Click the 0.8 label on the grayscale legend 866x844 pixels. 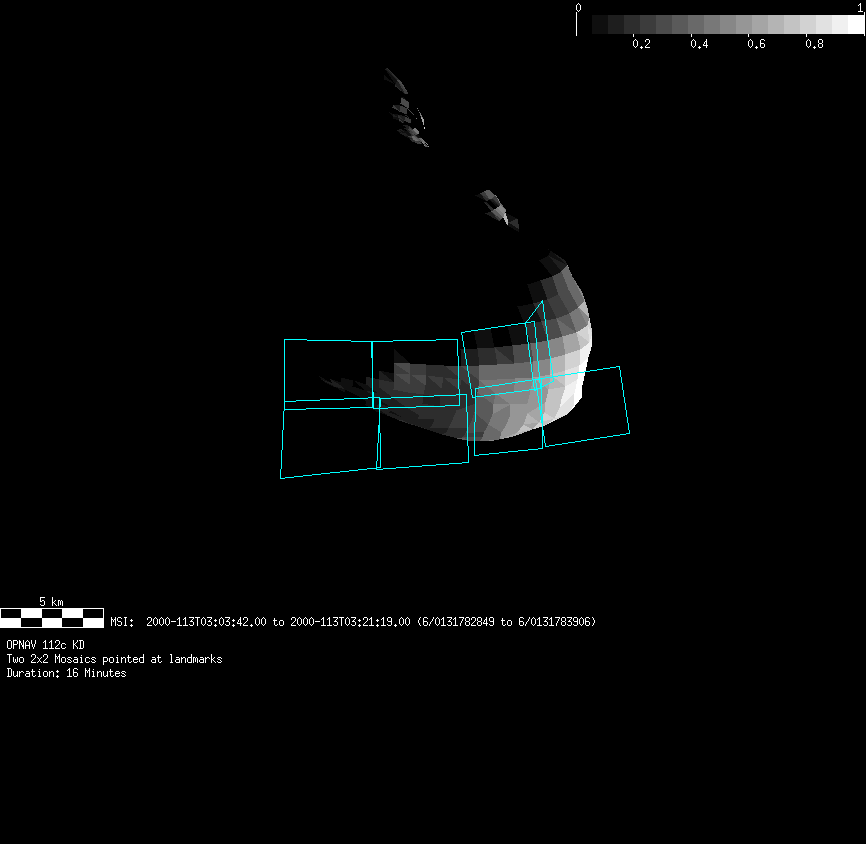(815, 44)
